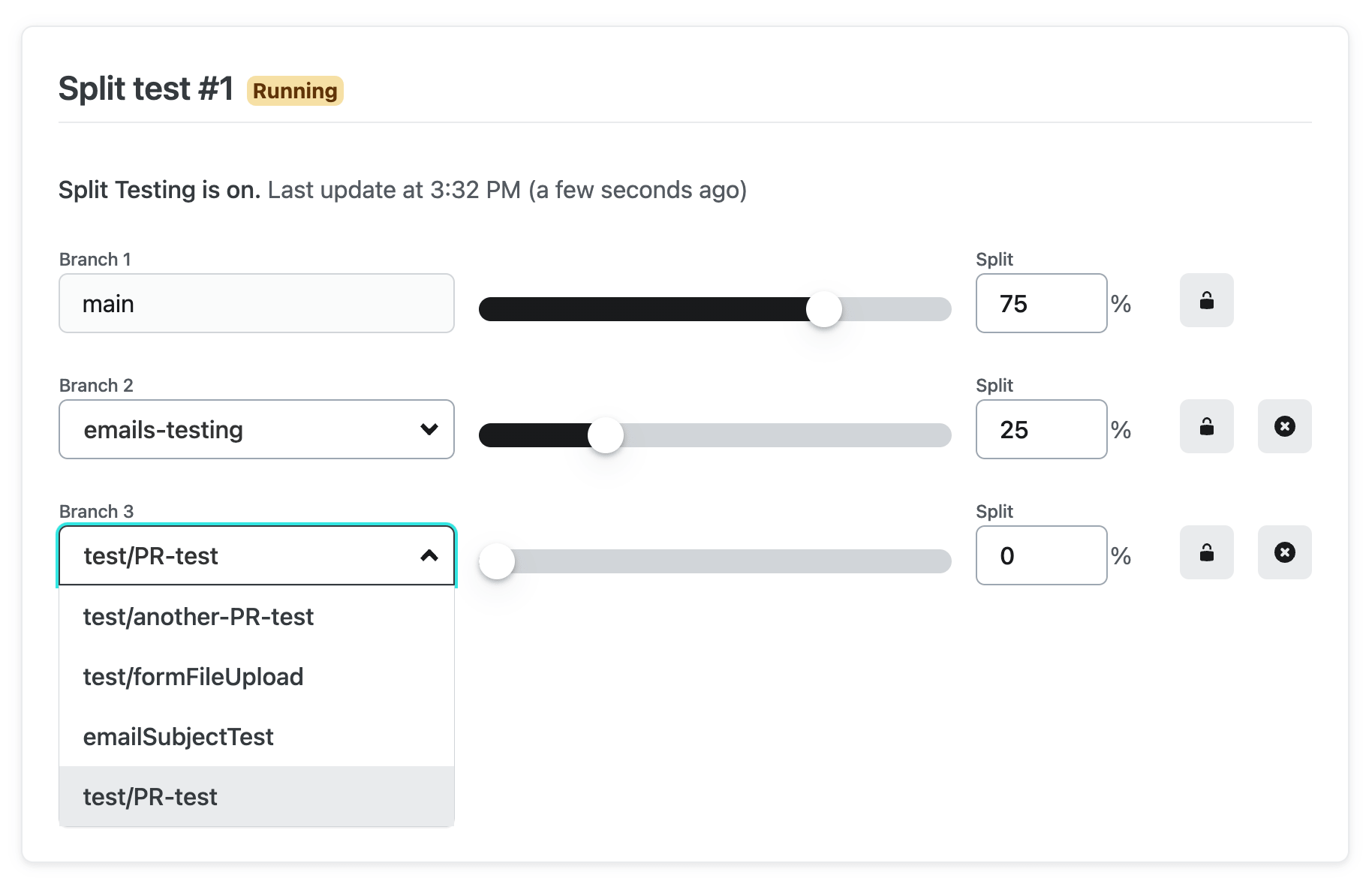Click the Branch 2 dropdown chevron arrow
Image resolution: width=1372 pixels, height=887 pixels.
[x=429, y=430]
